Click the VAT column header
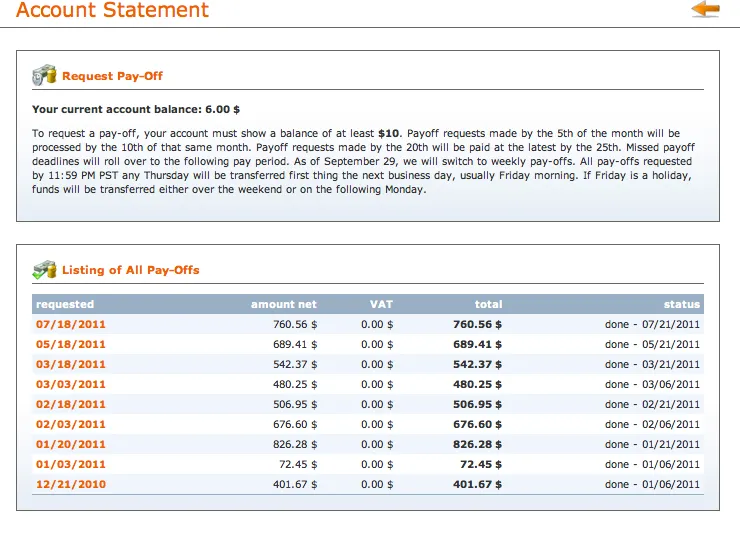Image resolution: width=740 pixels, height=533 pixels. click(381, 305)
